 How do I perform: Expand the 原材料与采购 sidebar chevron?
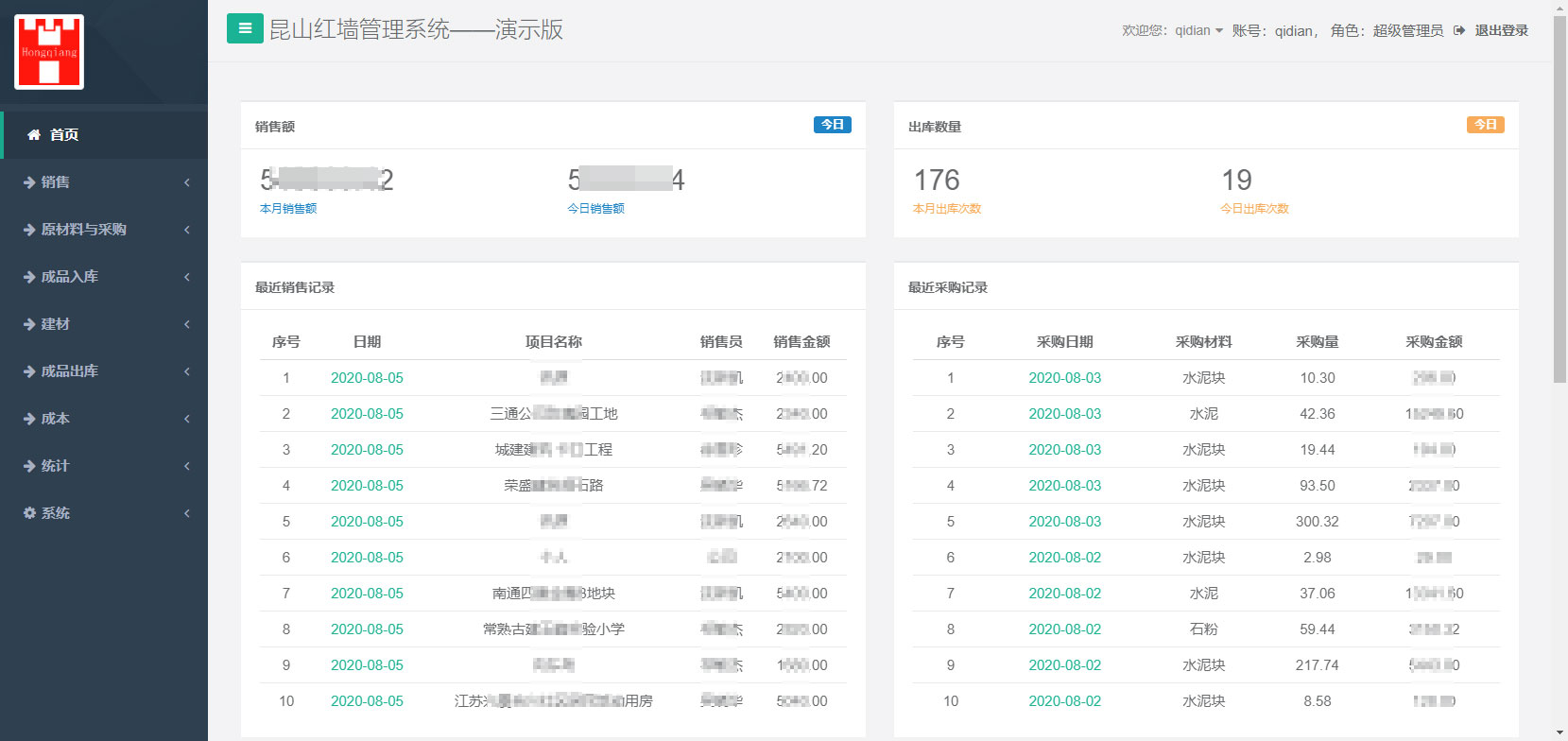[187, 230]
